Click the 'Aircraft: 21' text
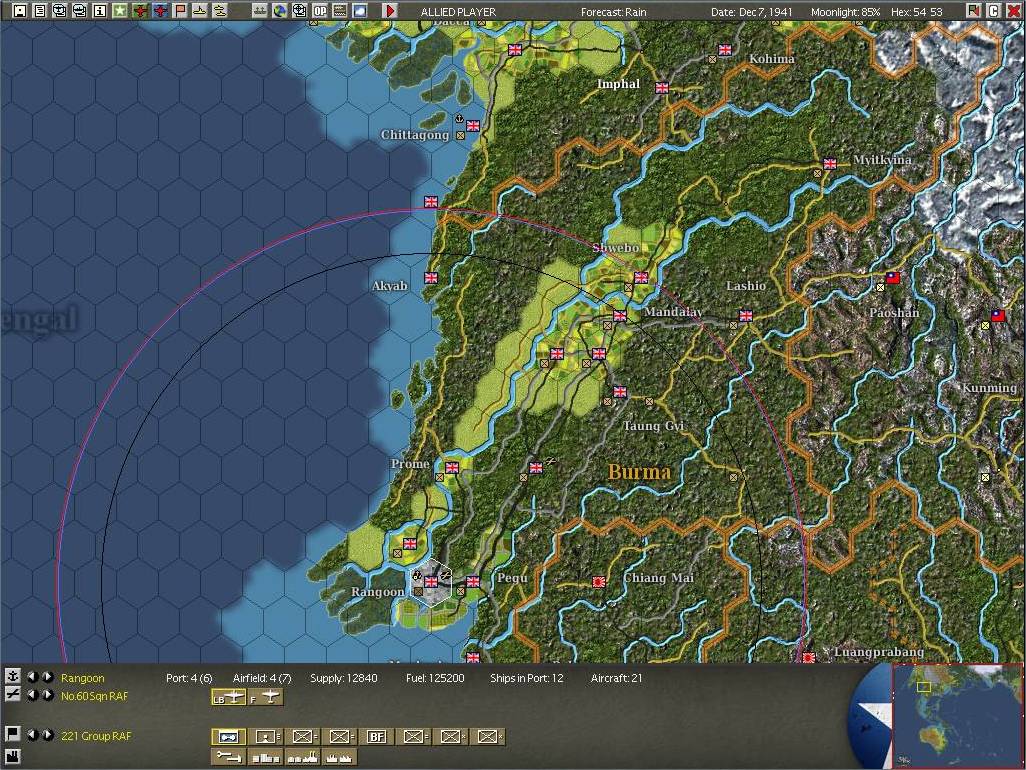Image resolution: width=1026 pixels, height=770 pixels. click(616, 678)
